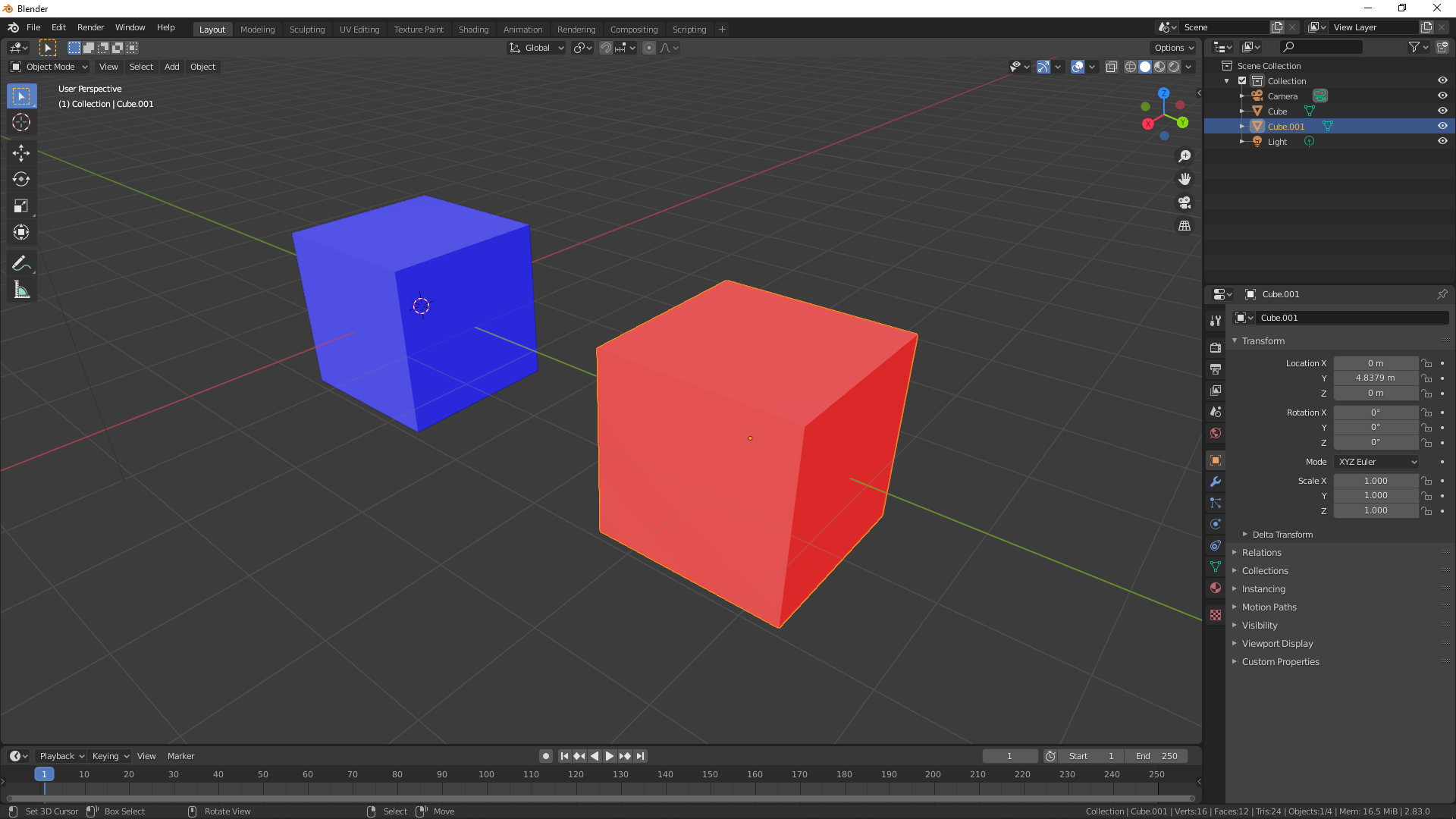Click the Cube.001 object name field

coord(1351,318)
